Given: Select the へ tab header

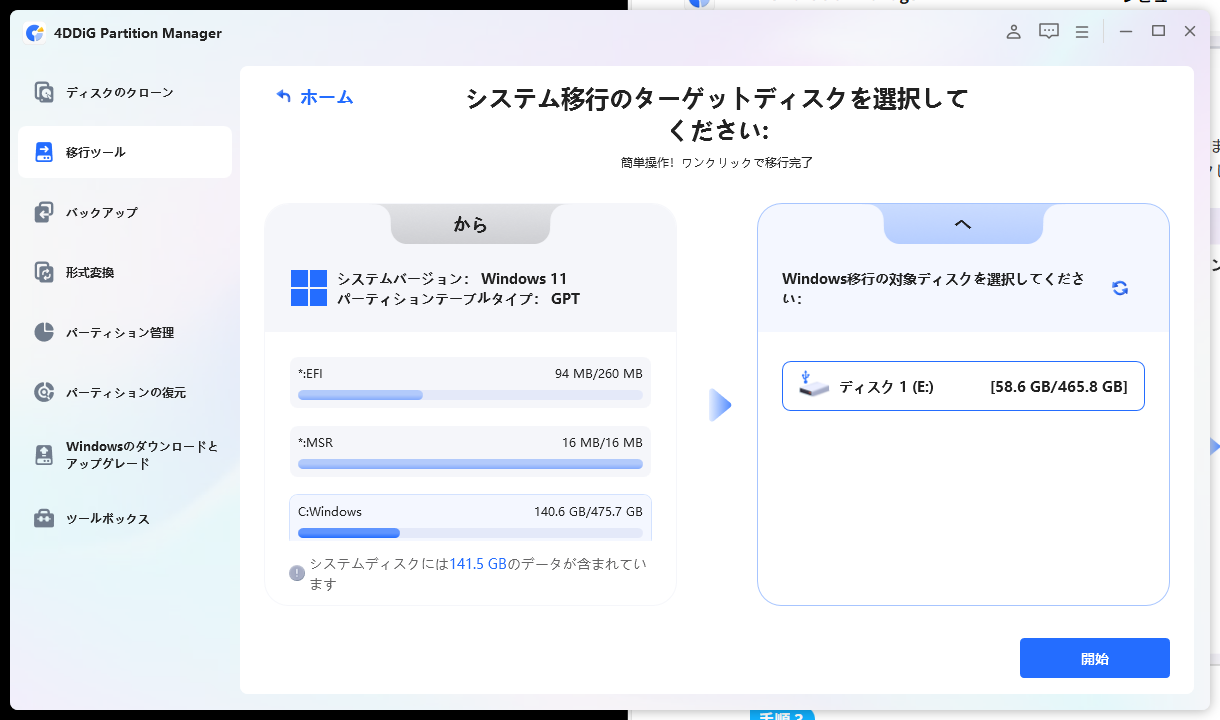Looking at the screenshot, I should (x=963, y=225).
